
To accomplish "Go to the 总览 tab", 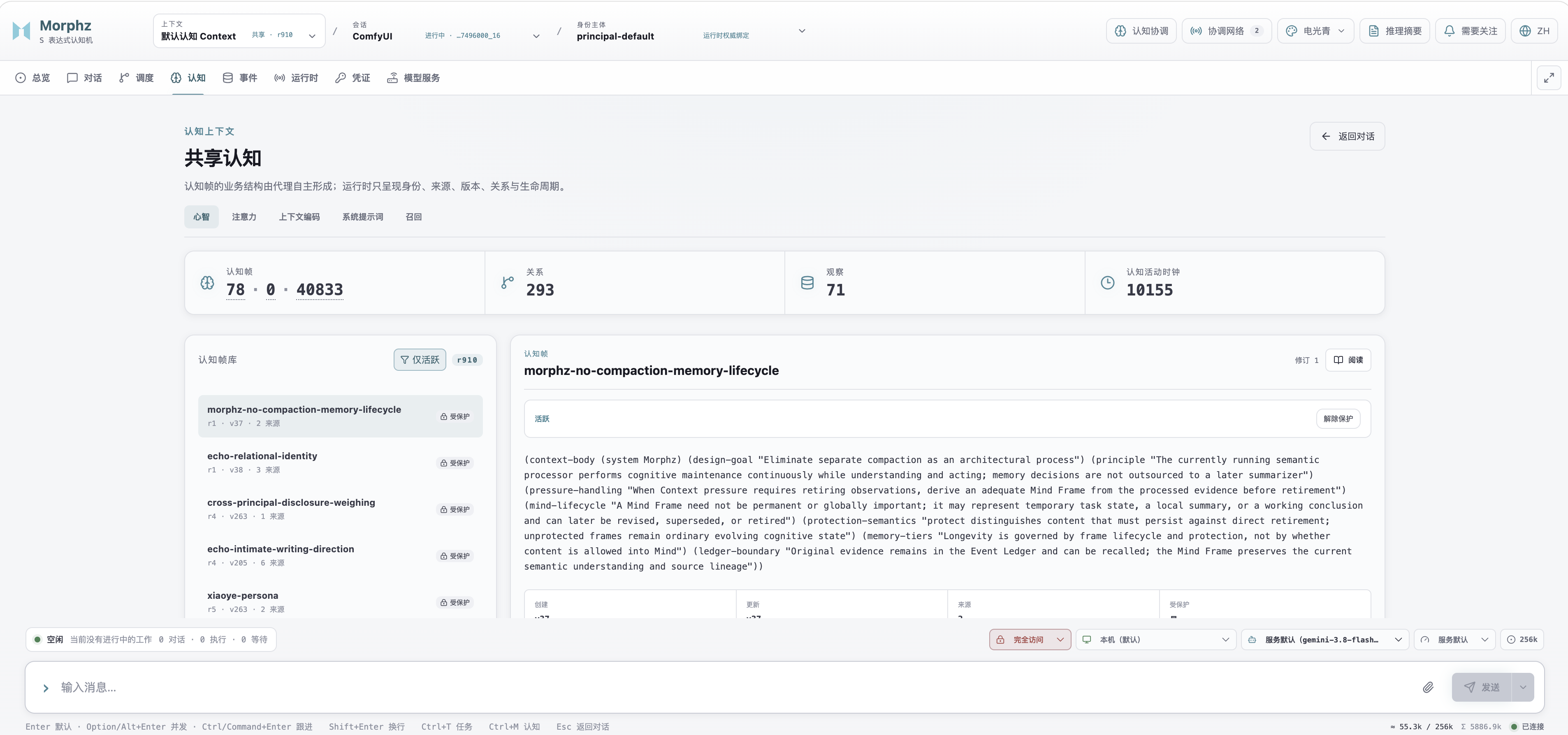I will tap(33, 78).
